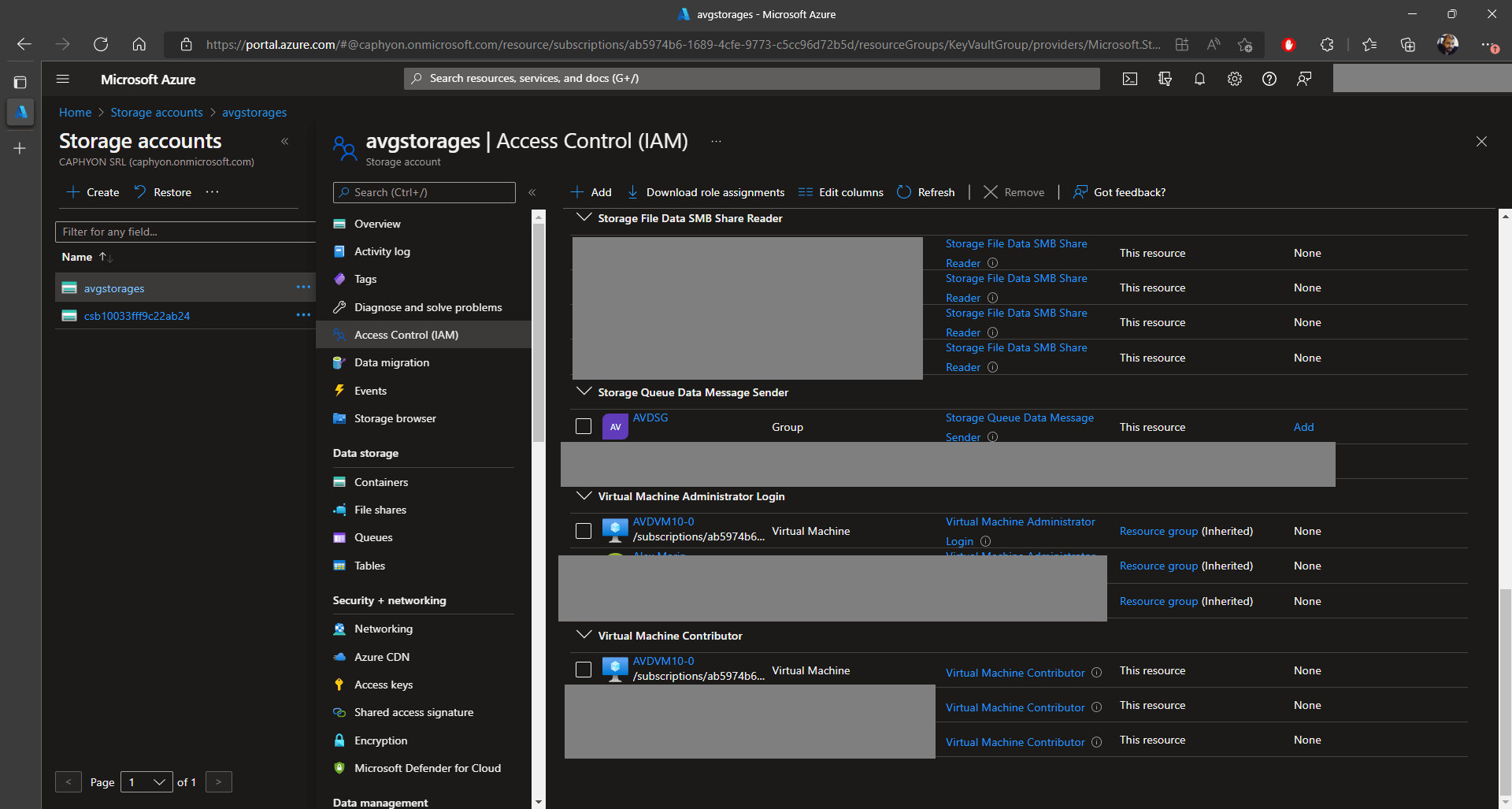Open more options ellipsis next to IAM title
The width and height of the screenshot is (1512, 809).
tap(716, 141)
